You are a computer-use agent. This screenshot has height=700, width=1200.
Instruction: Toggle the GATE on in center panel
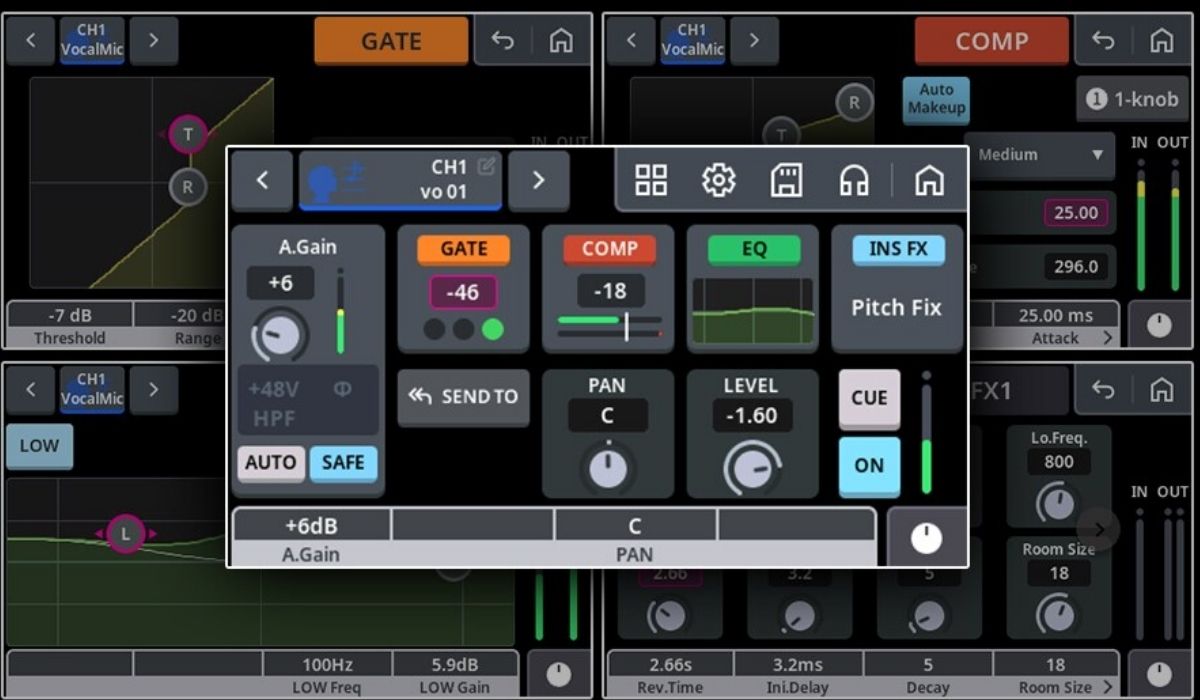click(x=463, y=249)
